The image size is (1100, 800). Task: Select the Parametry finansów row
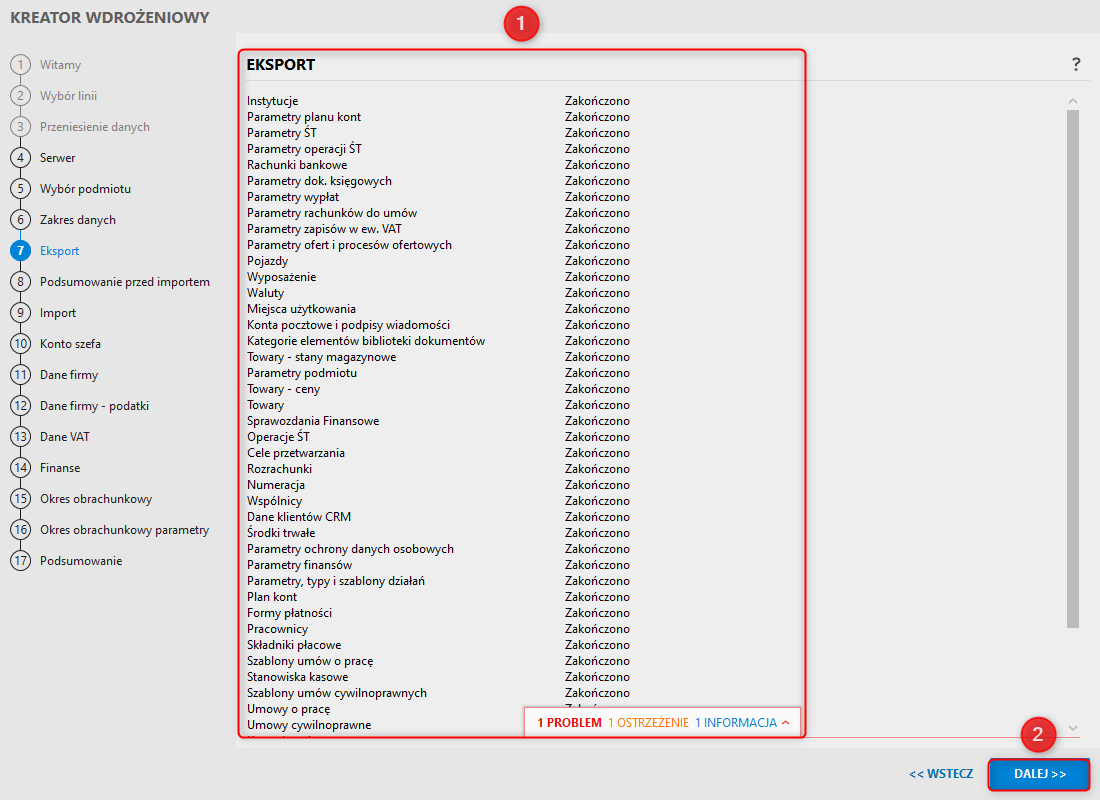tap(438, 565)
